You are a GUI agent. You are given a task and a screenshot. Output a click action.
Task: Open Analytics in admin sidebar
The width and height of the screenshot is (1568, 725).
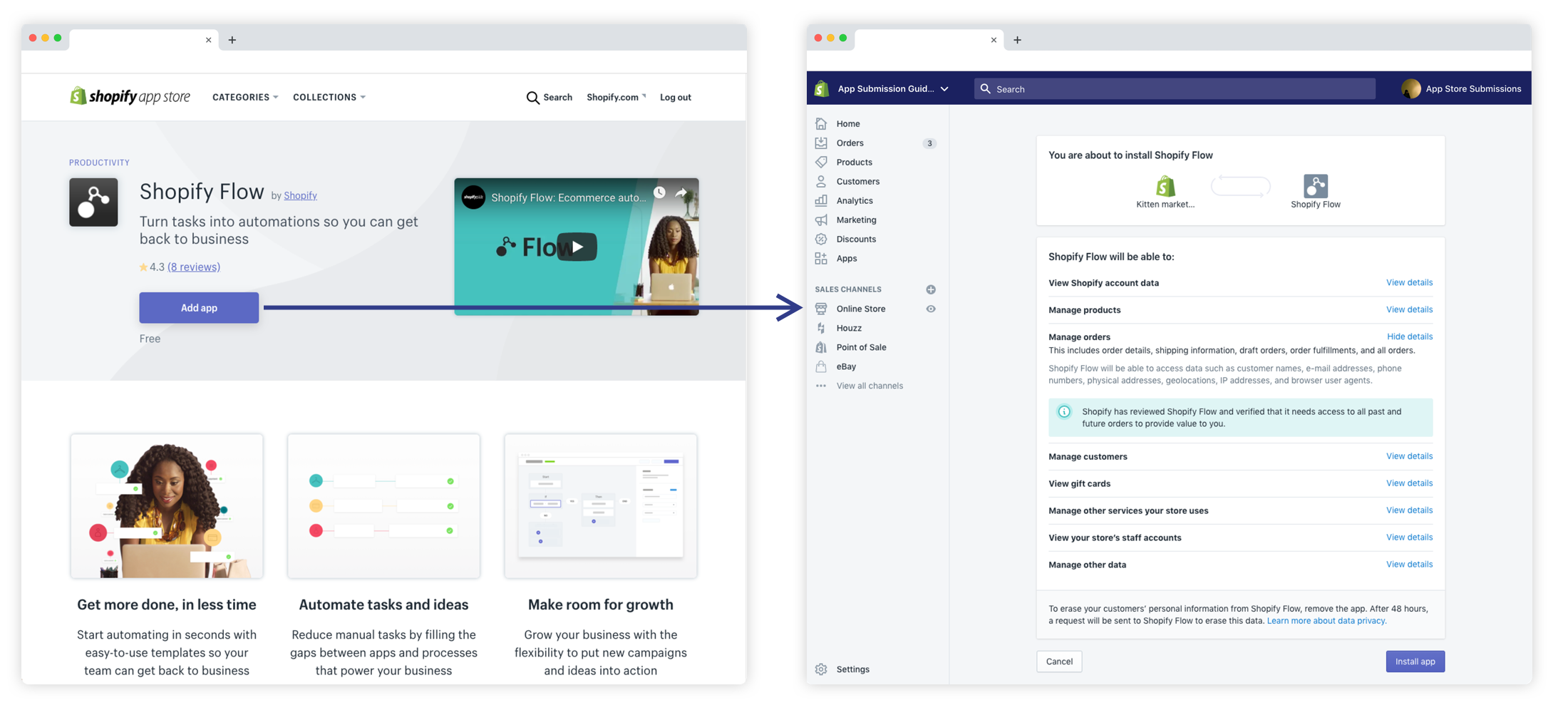pyautogui.click(x=854, y=200)
